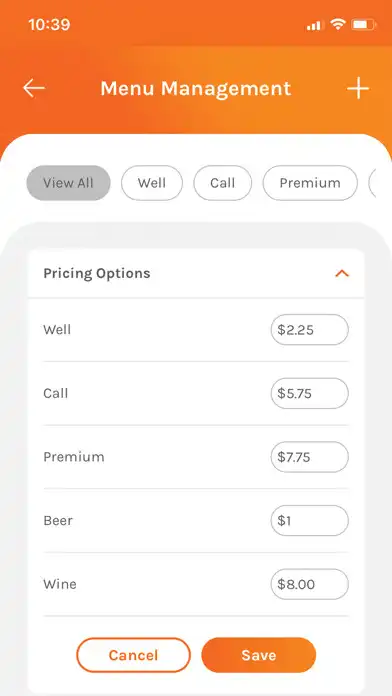Tap the battery status icon
The height and width of the screenshot is (696, 392).
point(364,25)
